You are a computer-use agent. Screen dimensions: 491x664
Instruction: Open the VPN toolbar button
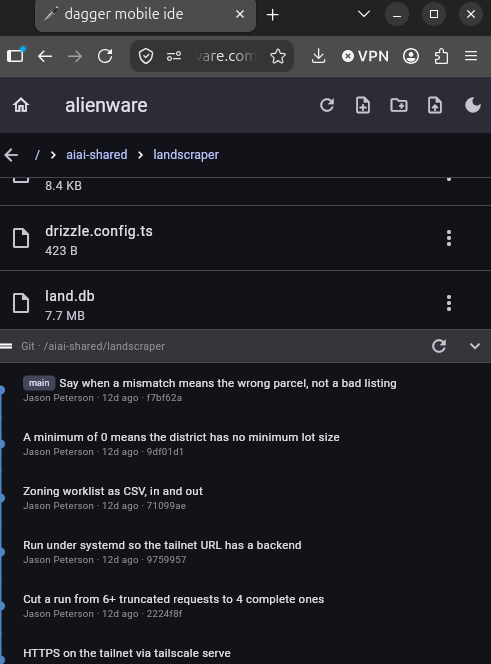pyautogui.click(x=365, y=56)
